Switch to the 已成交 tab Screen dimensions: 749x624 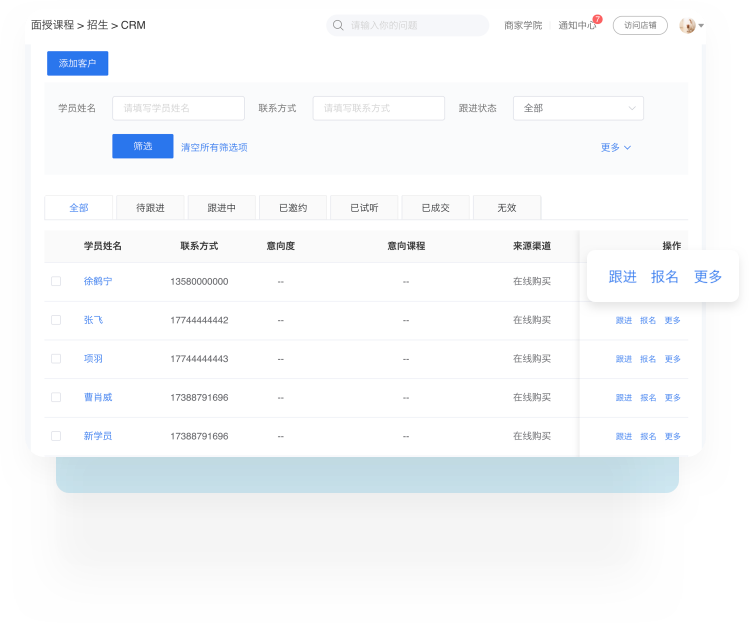[435, 208]
